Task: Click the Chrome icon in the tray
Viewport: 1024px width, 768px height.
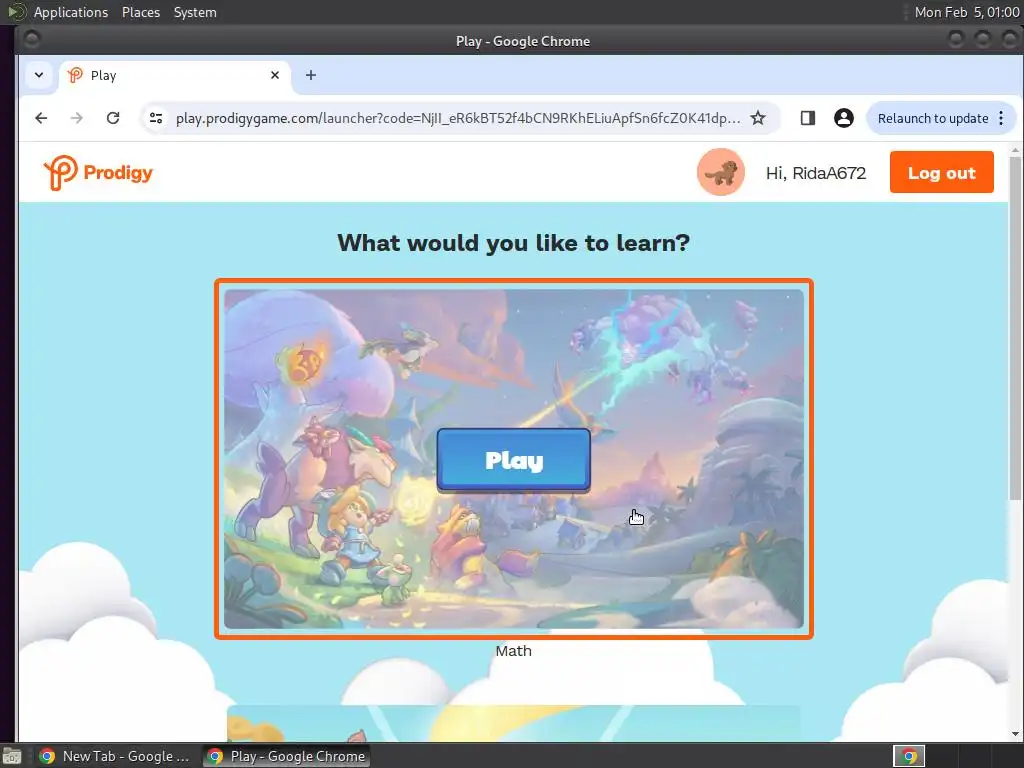Action: tap(909, 756)
